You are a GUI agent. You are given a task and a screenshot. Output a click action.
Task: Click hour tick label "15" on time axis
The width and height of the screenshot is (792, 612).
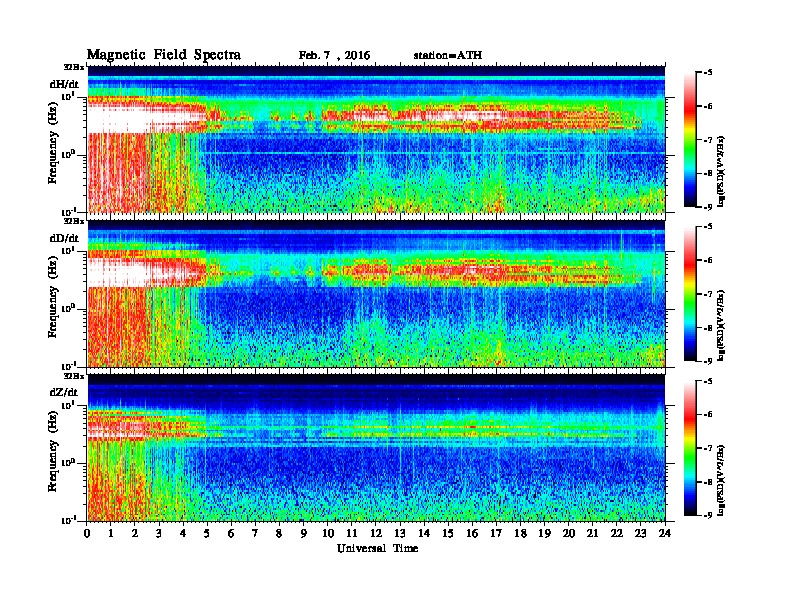pyautogui.click(x=448, y=534)
